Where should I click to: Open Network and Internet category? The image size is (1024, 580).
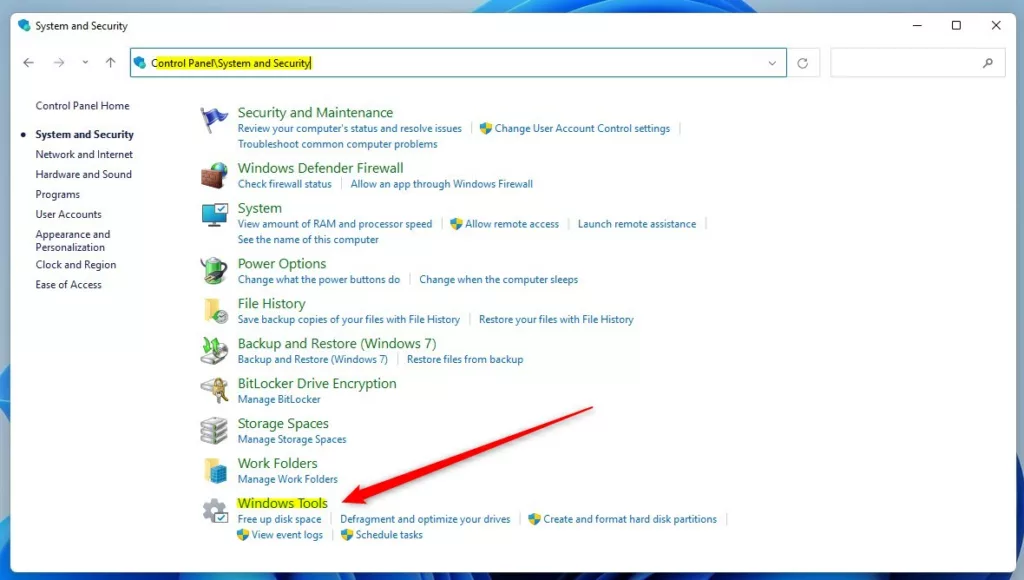click(84, 154)
